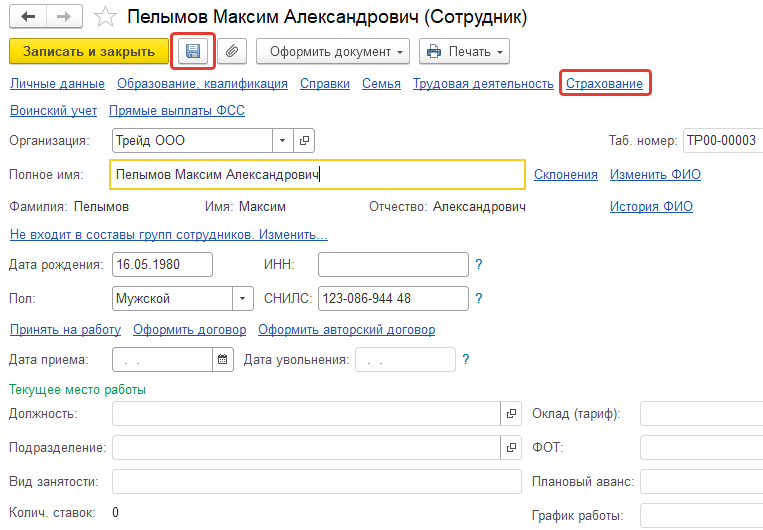Save record with the floppy disk icon
This screenshot has width=763, height=530.
coord(194,50)
